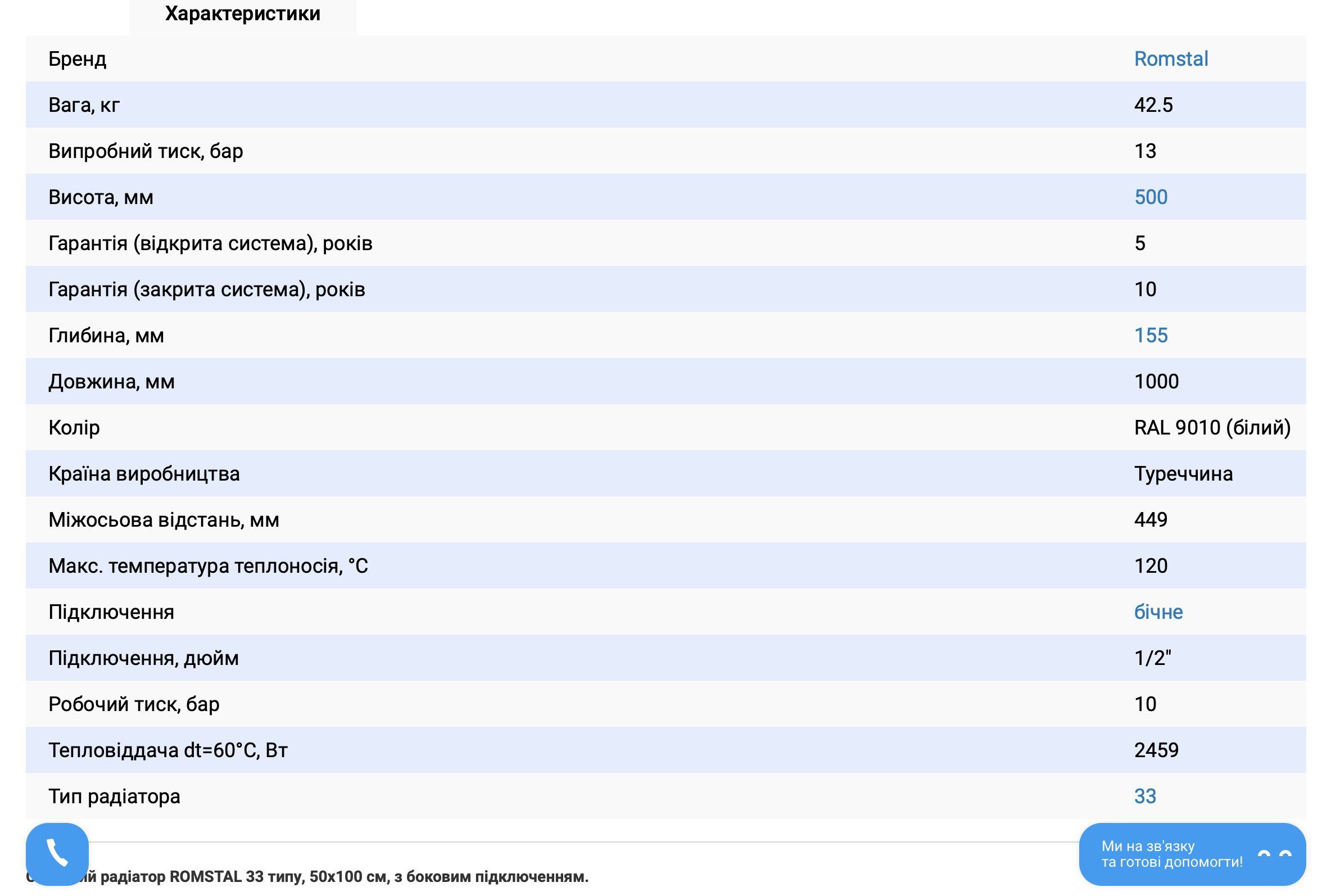Select the 'Вага, кг' label

click(x=84, y=105)
